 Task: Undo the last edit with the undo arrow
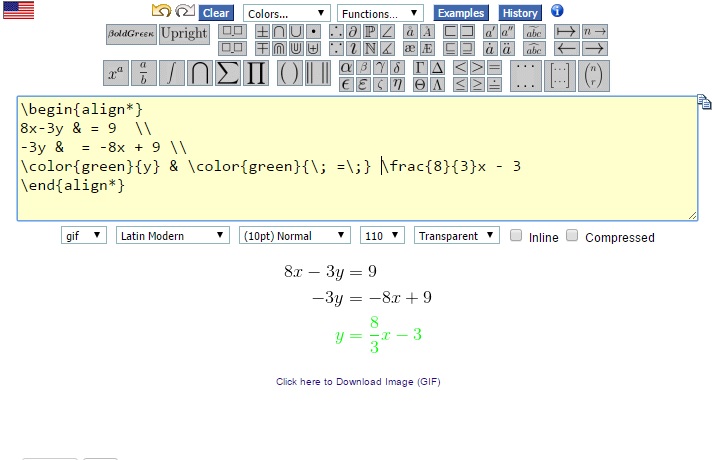161,11
